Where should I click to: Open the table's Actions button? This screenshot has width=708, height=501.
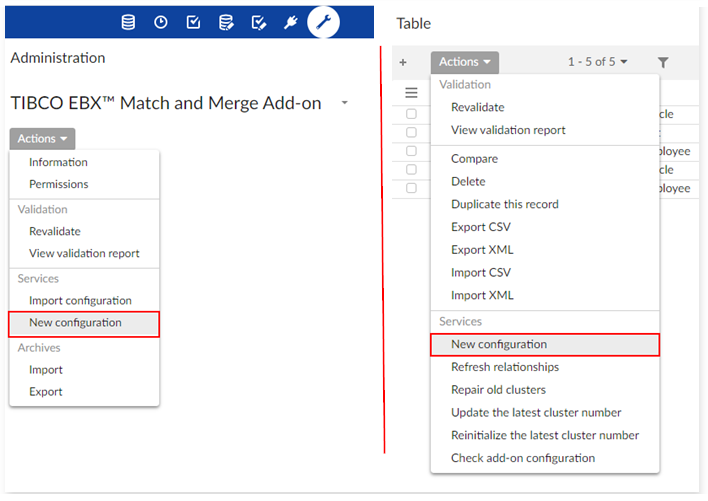coord(465,62)
